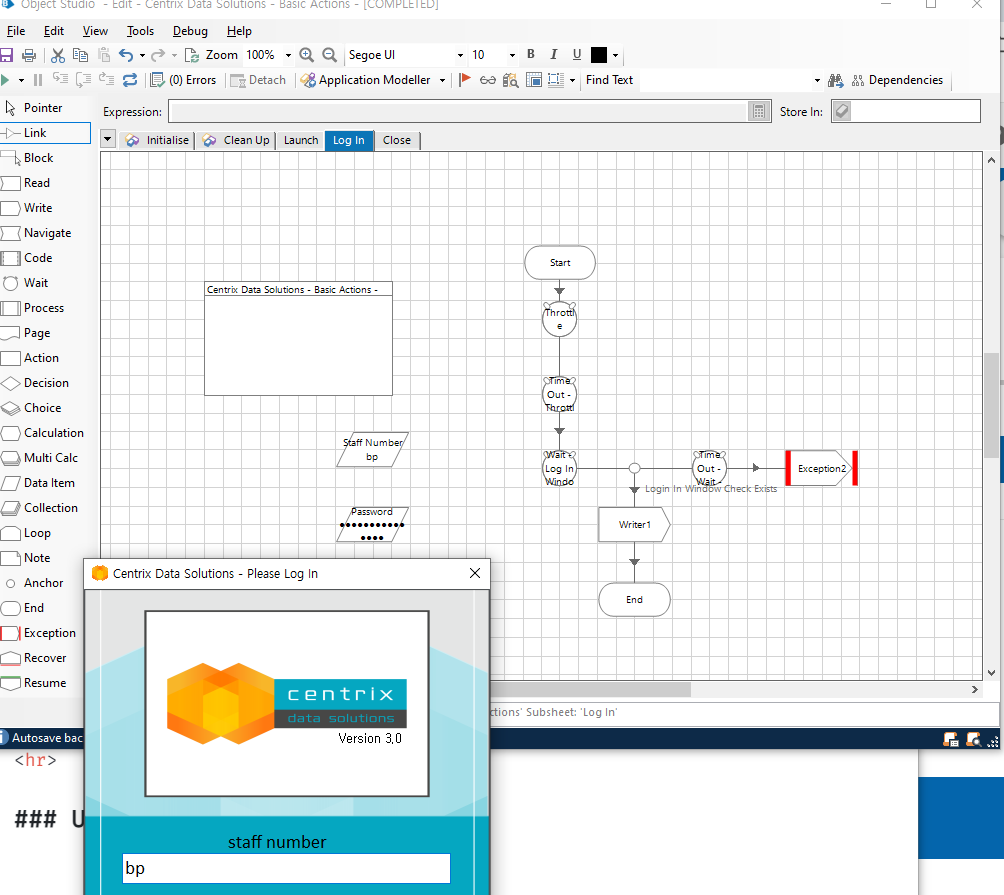Click the Find Next binoculars icon

(x=836, y=81)
